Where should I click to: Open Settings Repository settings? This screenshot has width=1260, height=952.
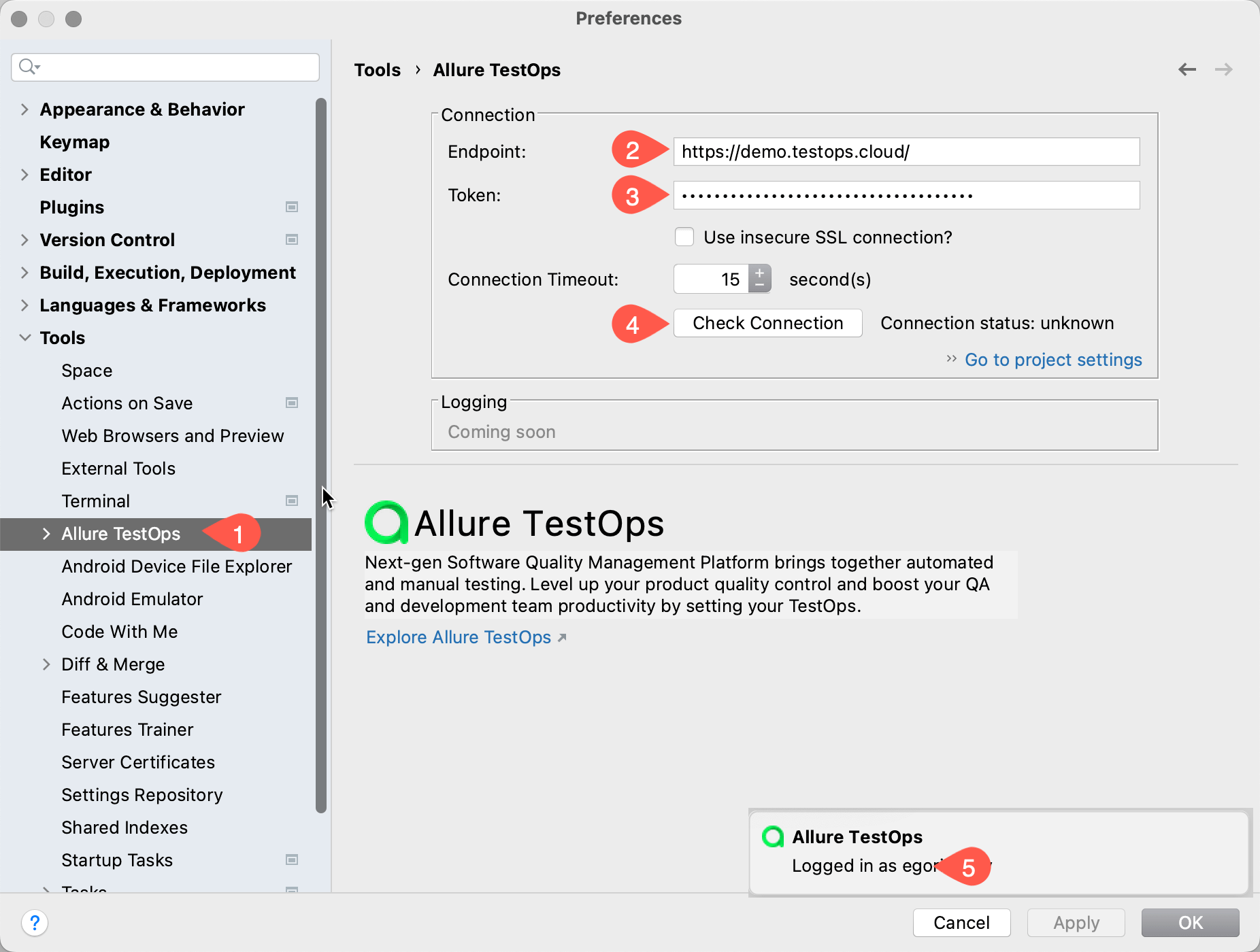pos(142,795)
